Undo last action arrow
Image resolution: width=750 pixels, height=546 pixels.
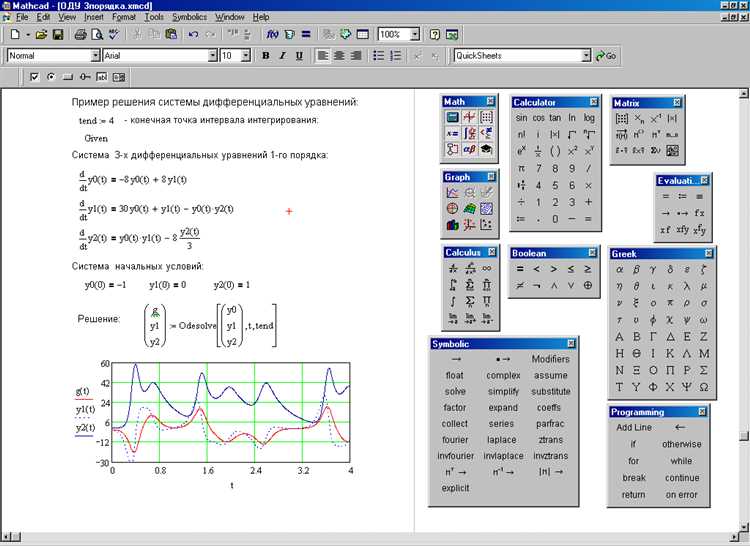193,34
